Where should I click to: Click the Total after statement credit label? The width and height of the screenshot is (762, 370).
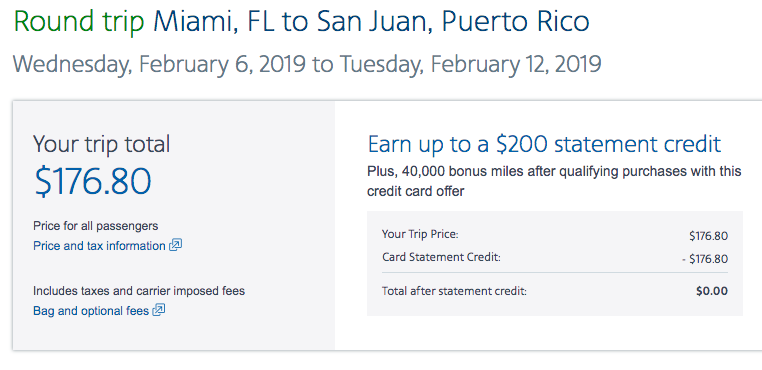[x=454, y=291]
